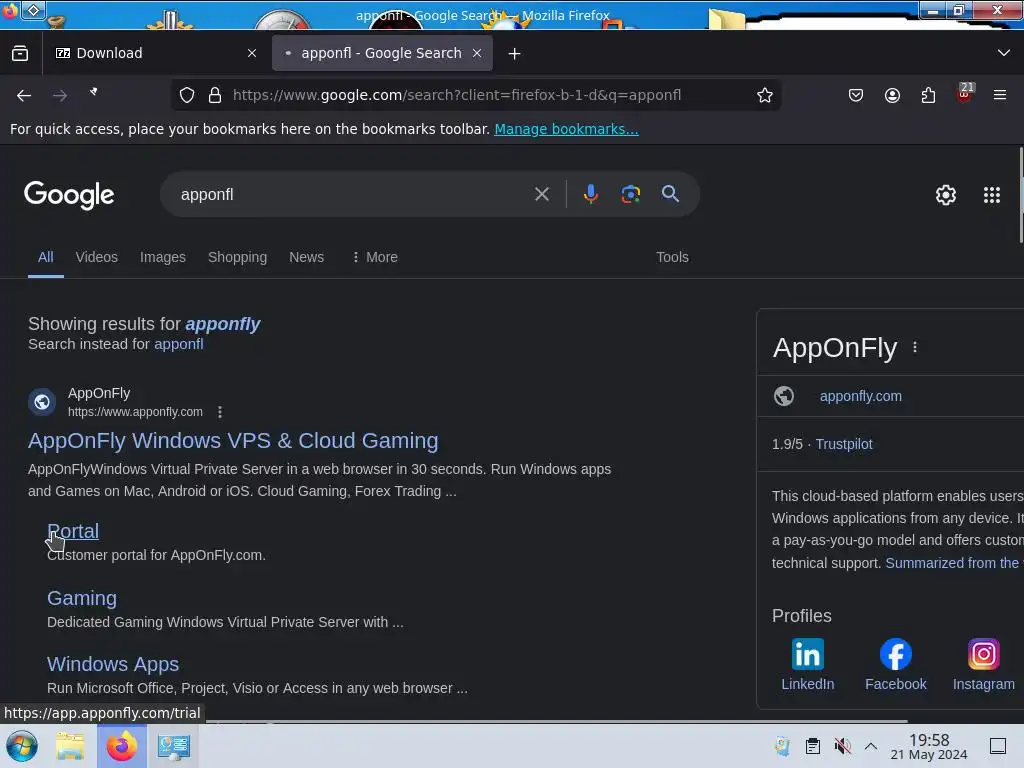Screen dimensions: 1024x768
Task: Open Gaming sitelink
Action: (82, 598)
